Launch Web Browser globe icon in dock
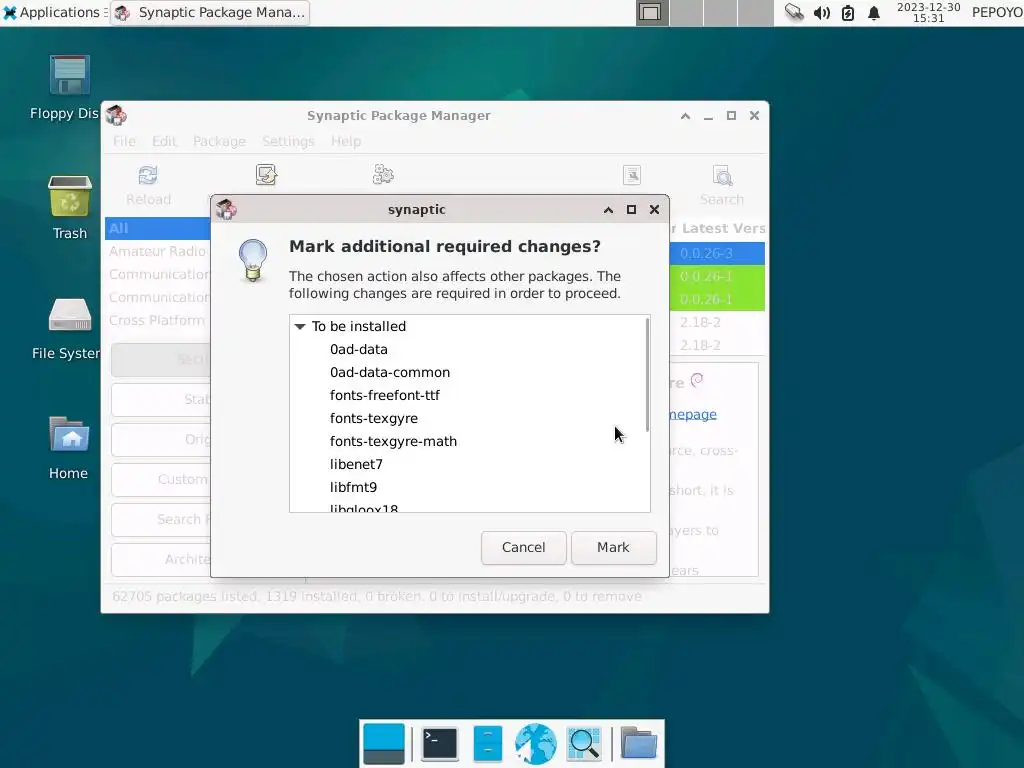 536,744
